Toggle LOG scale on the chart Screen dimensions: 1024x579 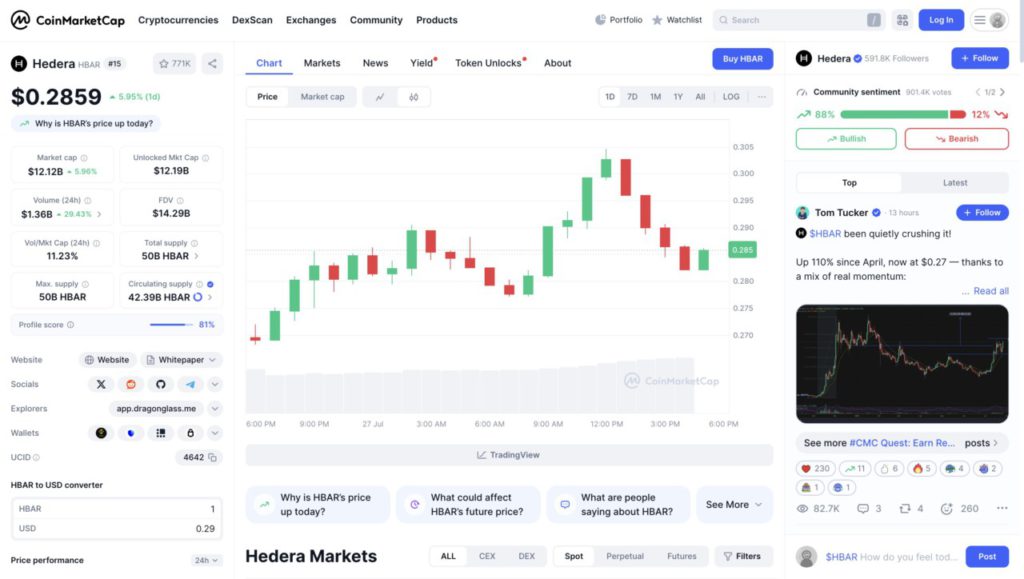tap(731, 97)
